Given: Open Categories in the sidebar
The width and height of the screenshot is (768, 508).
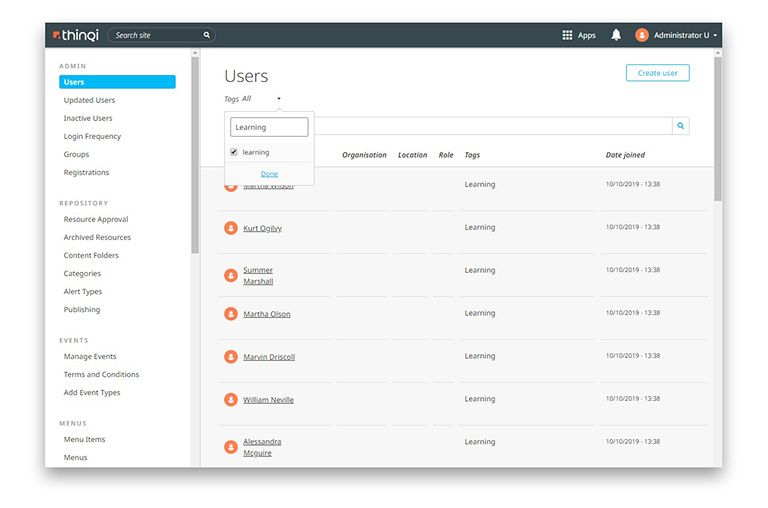Looking at the screenshot, I should point(82,273).
